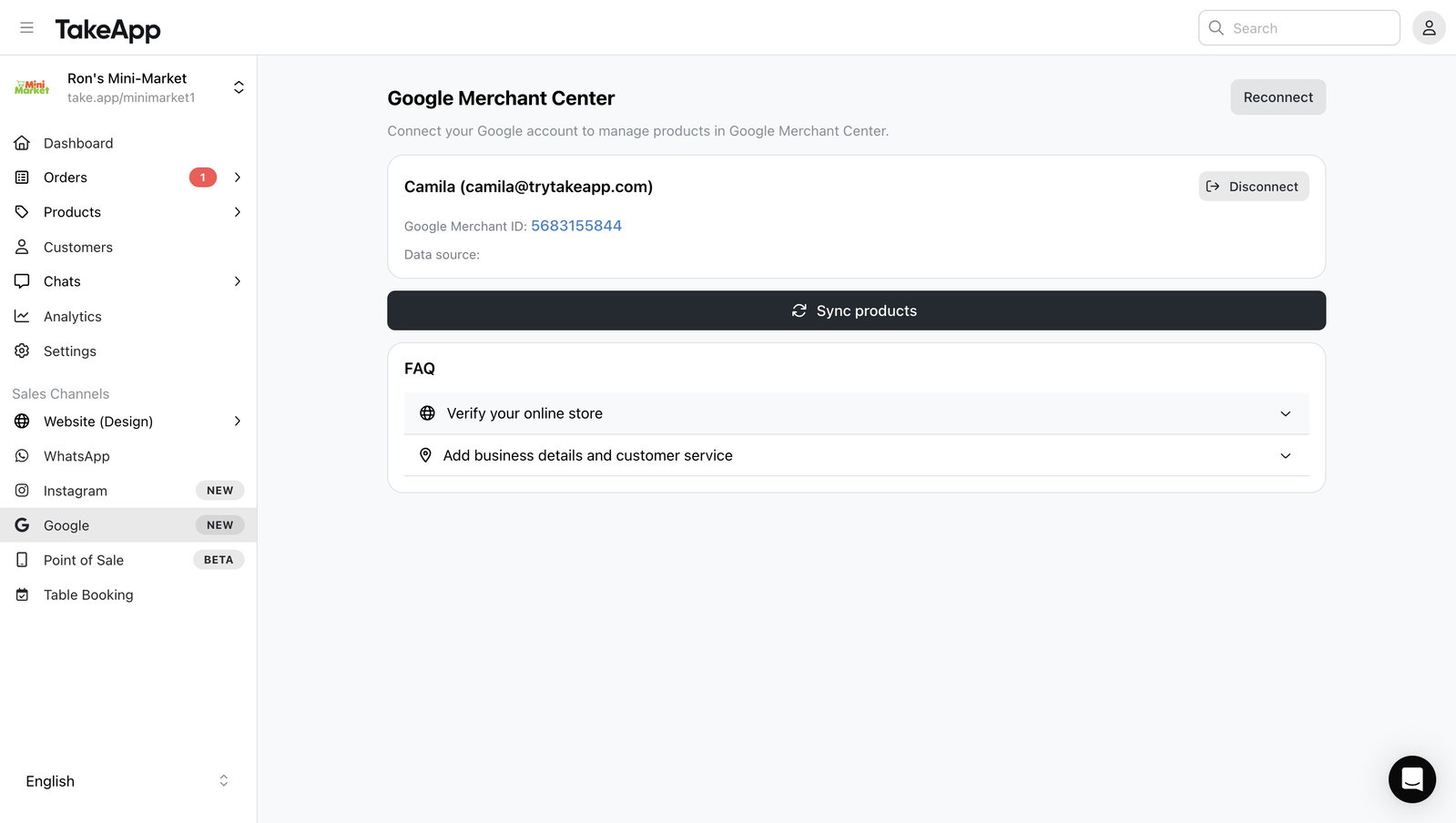Click the FAQ heading
Viewport: 1456px width, 823px height.
pos(420,369)
